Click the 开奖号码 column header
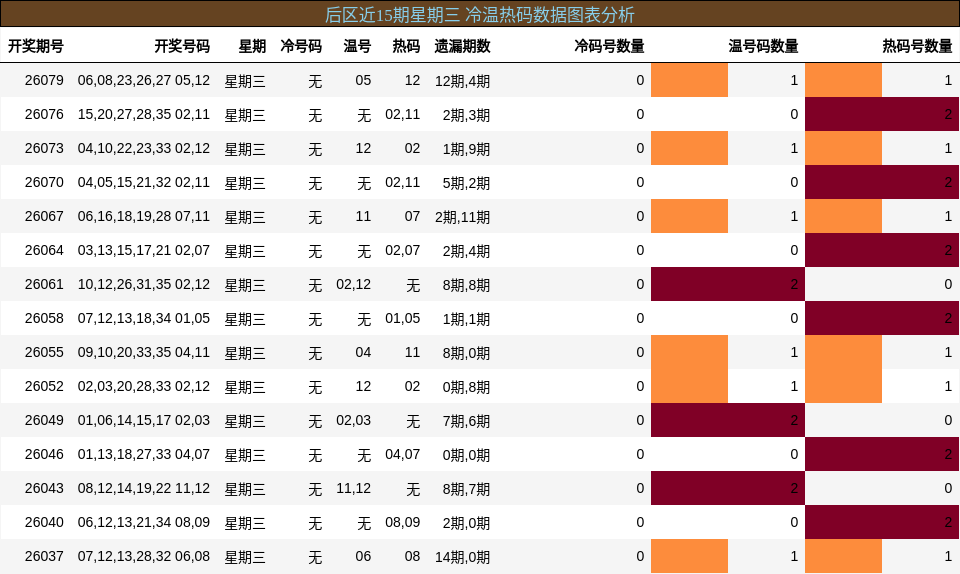 (x=182, y=46)
